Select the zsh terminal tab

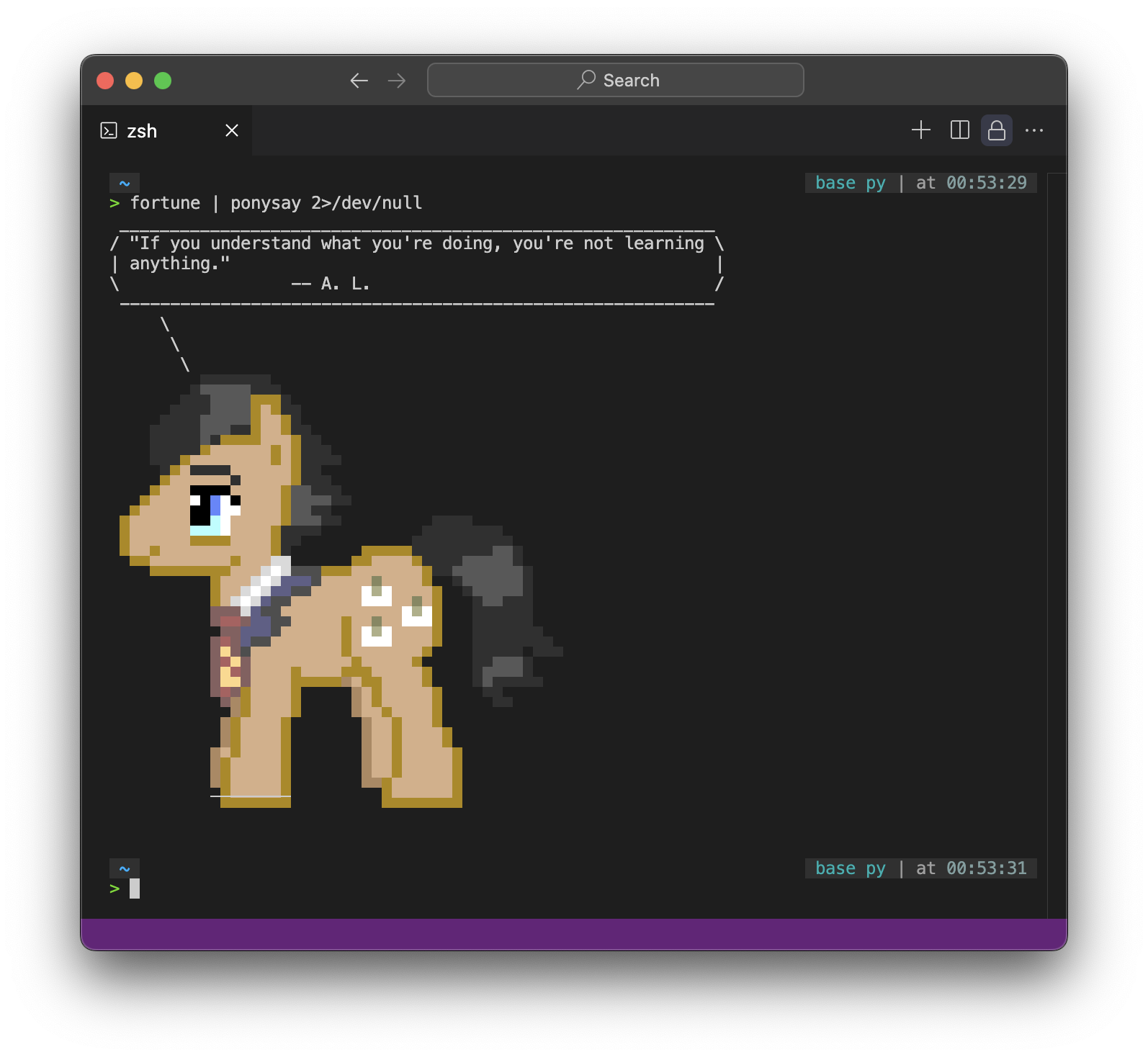pos(166,130)
